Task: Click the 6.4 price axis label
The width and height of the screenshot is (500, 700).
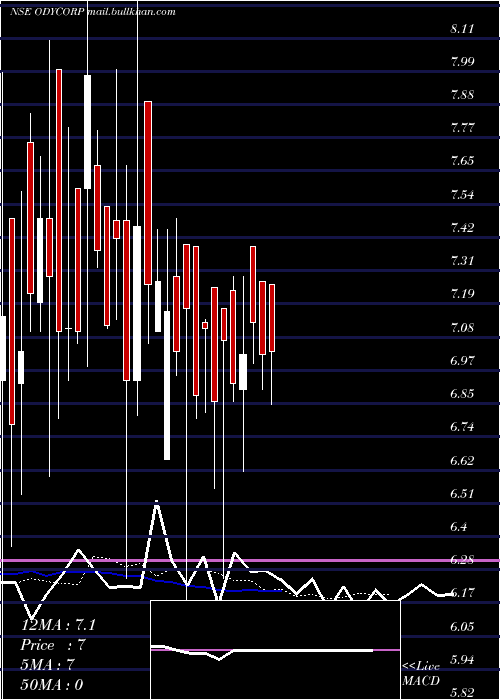Action: (x=459, y=527)
